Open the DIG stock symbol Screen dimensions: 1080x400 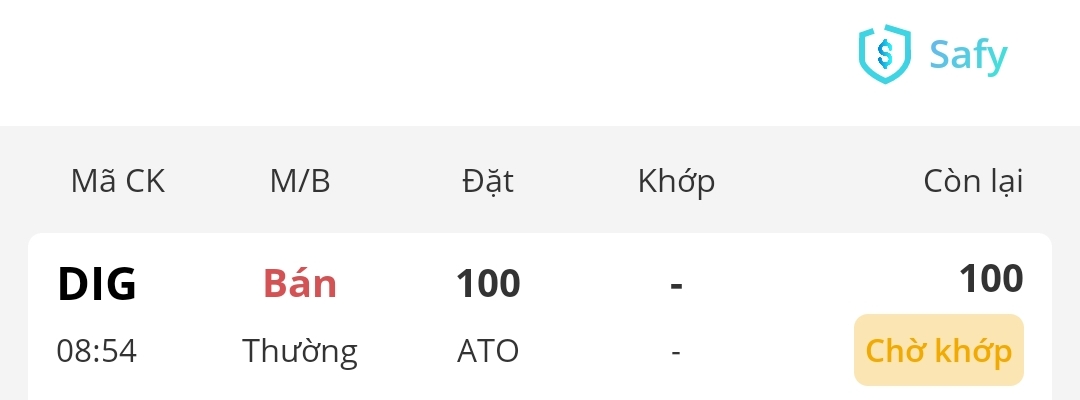(x=97, y=285)
